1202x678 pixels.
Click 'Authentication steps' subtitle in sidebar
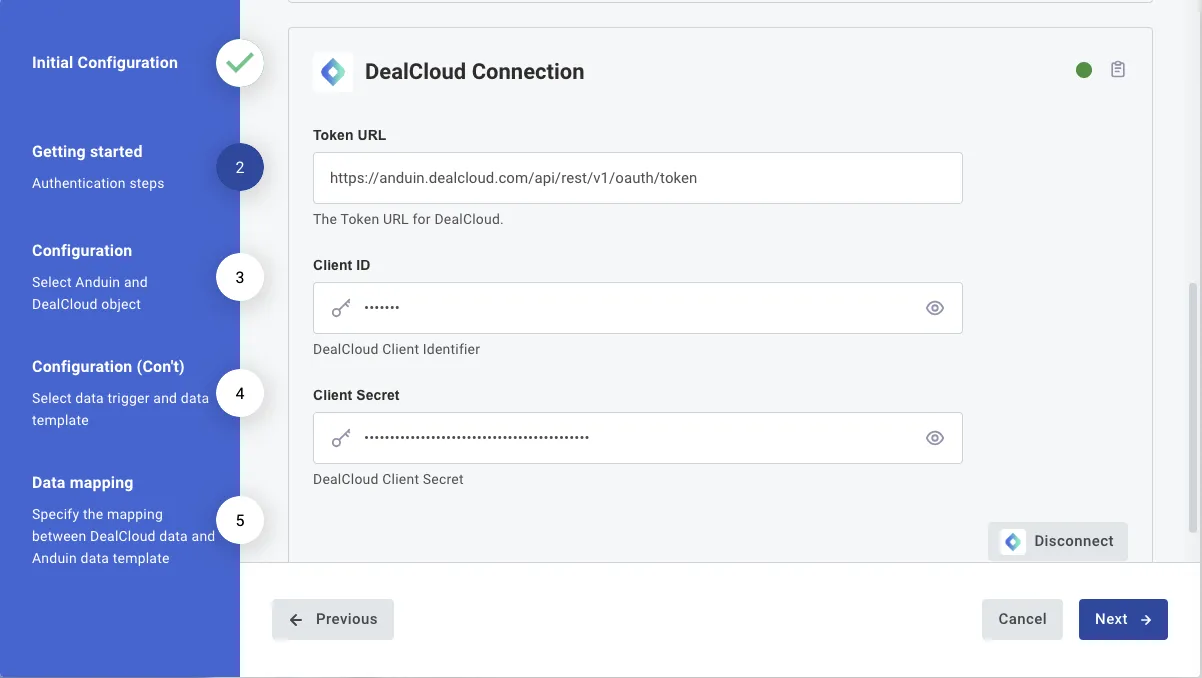98,183
